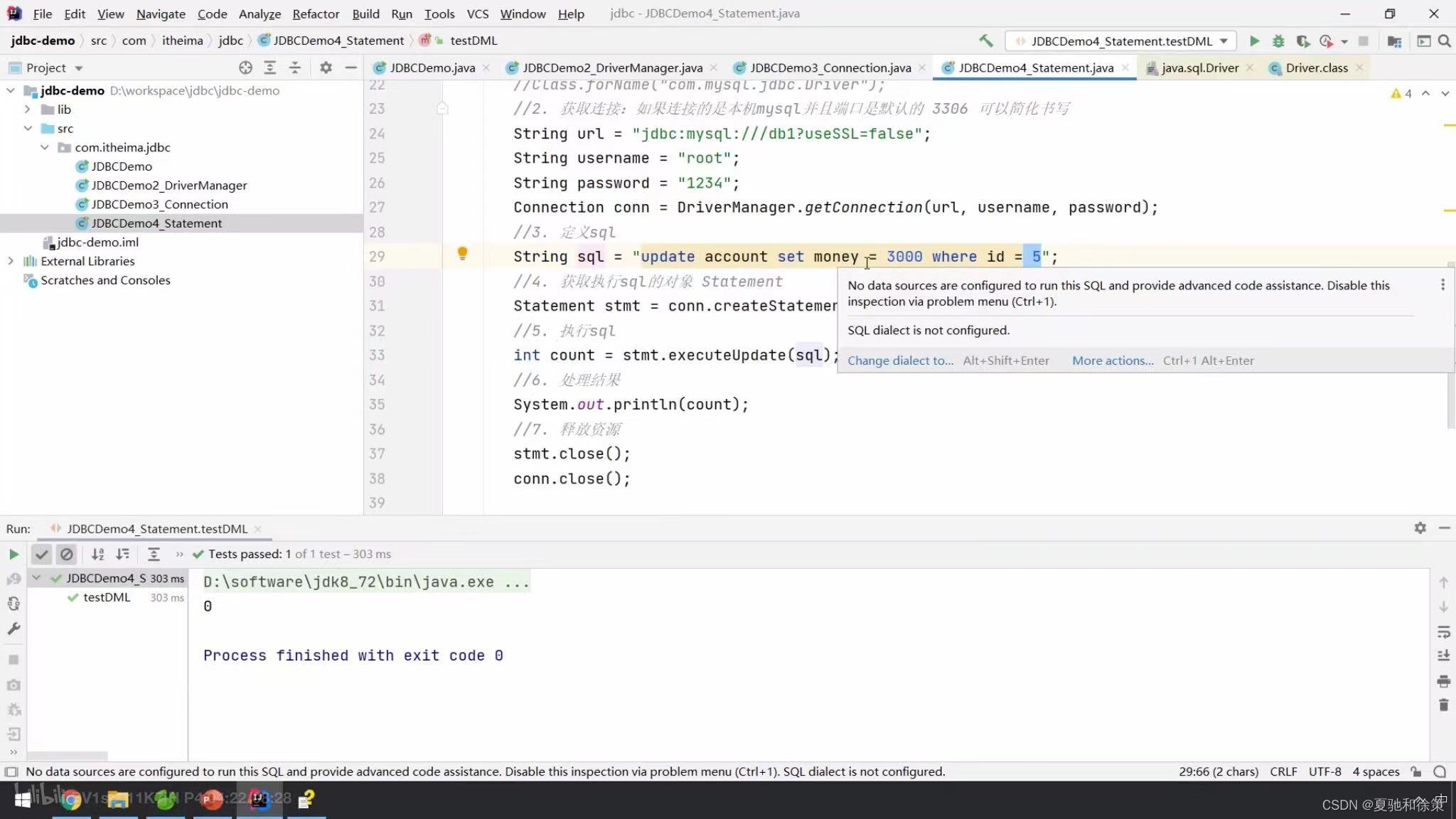Click More actions... link in tooltip
The width and height of the screenshot is (1456, 819).
pyautogui.click(x=1113, y=360)
